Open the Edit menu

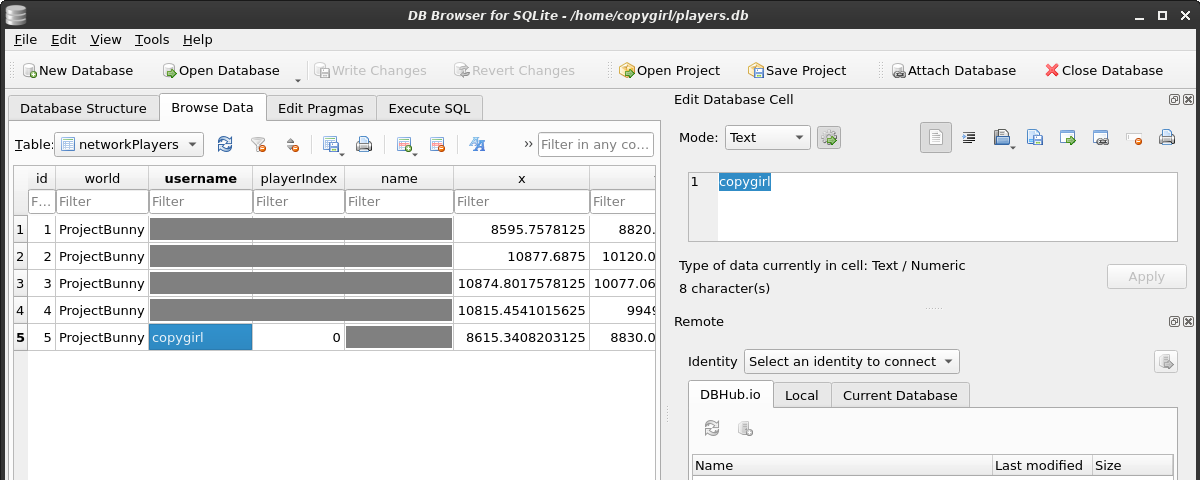coord(64,40)
